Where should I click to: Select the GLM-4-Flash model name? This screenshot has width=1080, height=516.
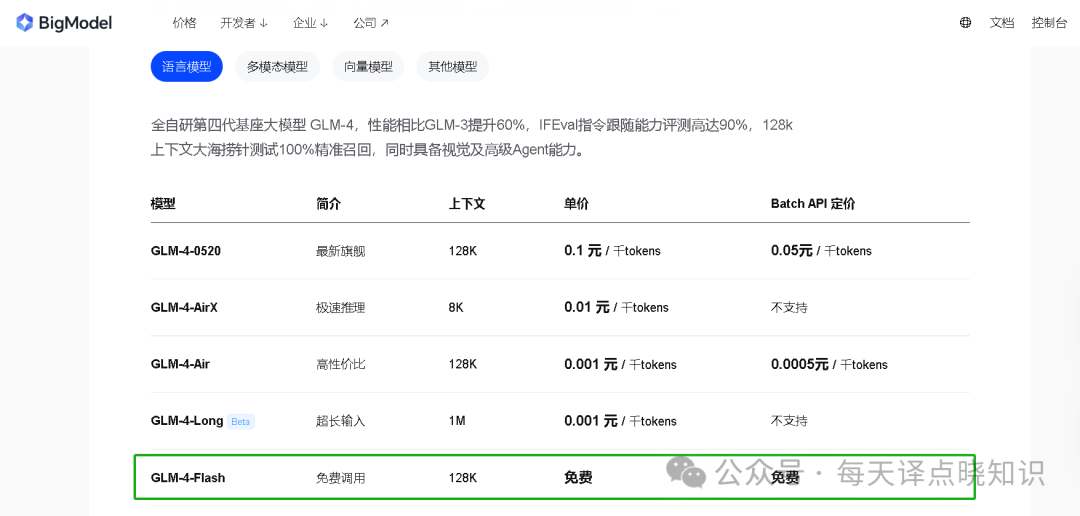(x=188, y=478)
